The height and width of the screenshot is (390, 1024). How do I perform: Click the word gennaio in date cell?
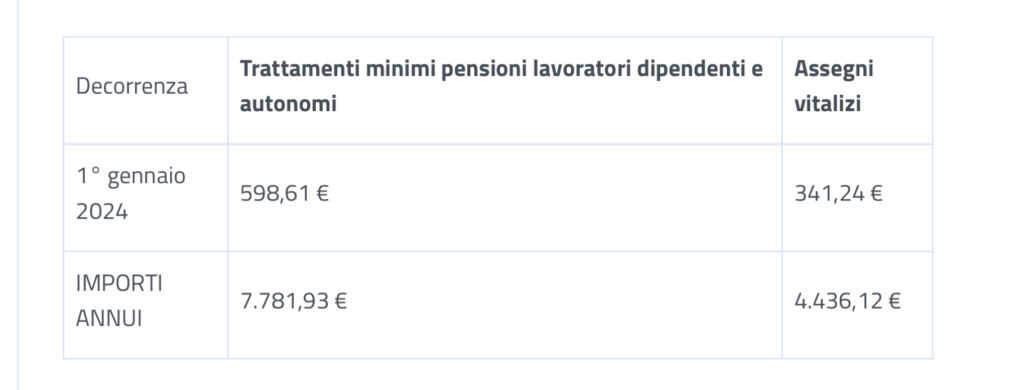[146, 178]
